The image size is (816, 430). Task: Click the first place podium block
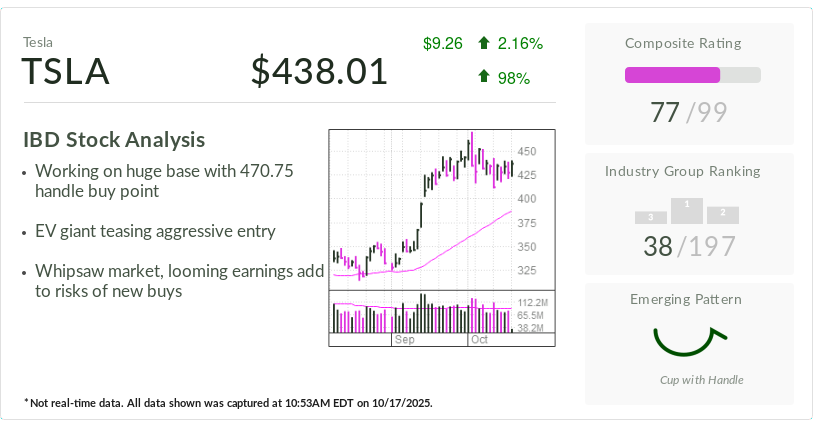pos(687,209)
